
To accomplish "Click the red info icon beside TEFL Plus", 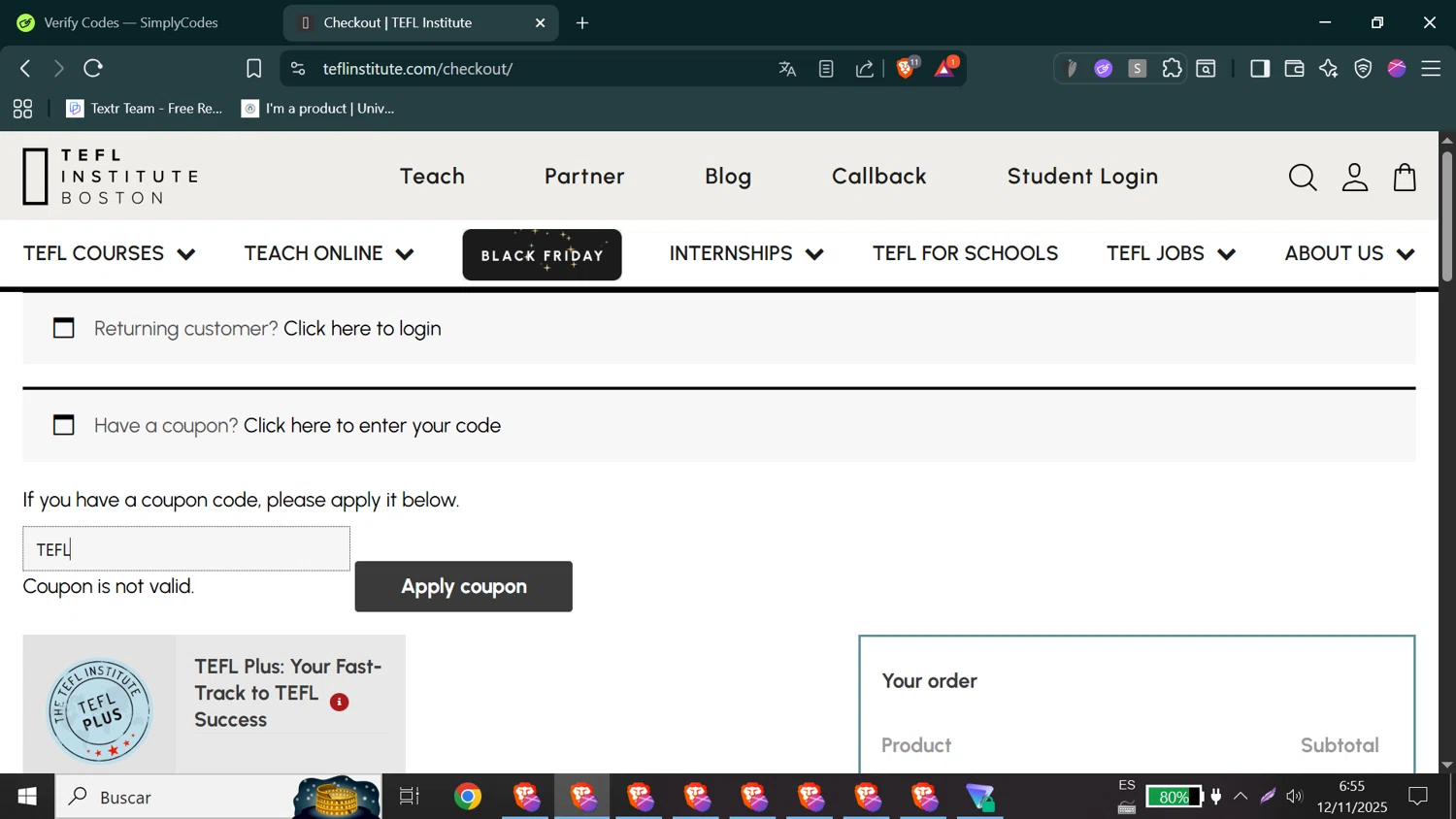I will pos(339,703).
